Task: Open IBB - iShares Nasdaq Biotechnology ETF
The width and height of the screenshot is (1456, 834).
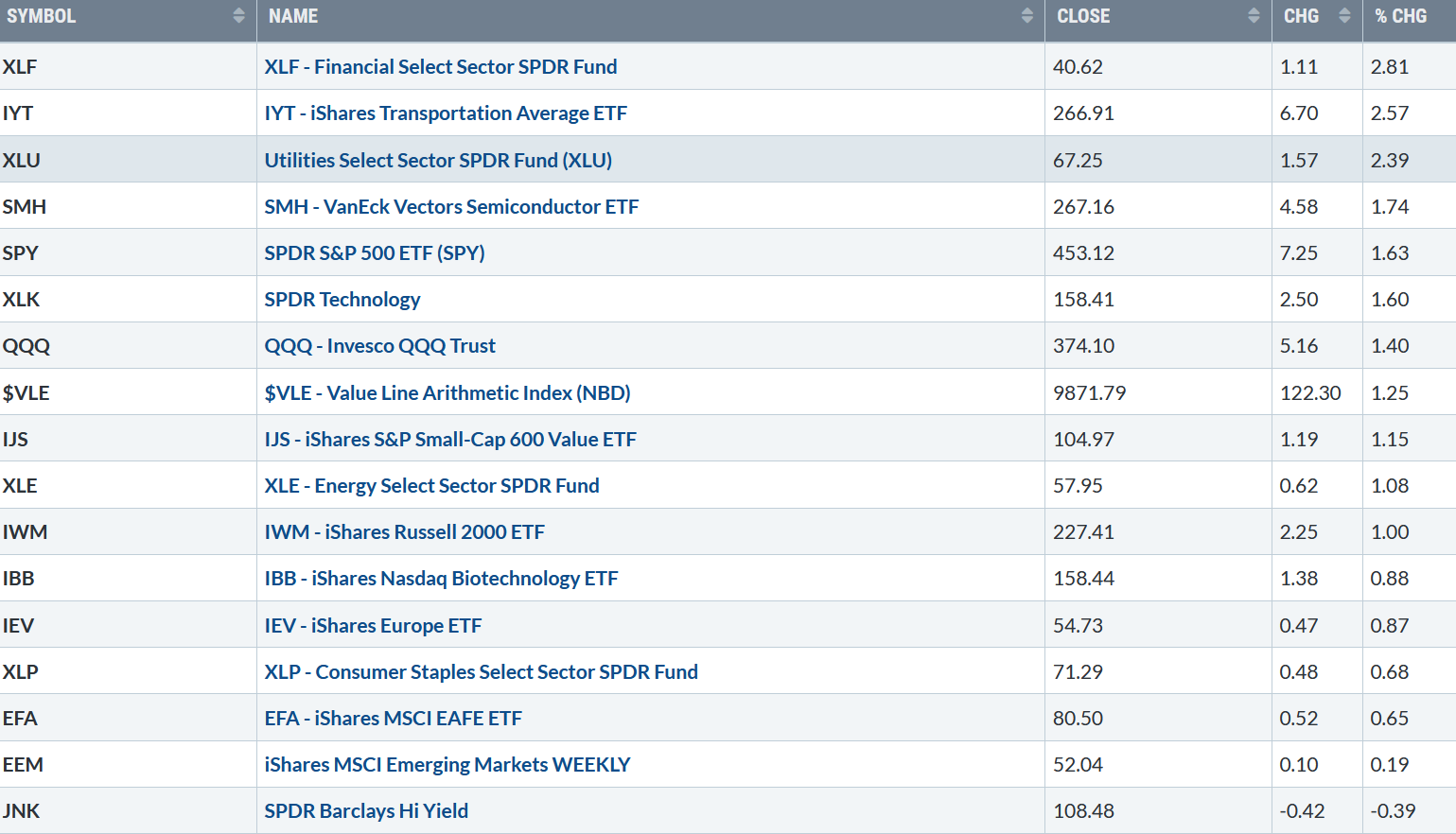Action: 441,579
